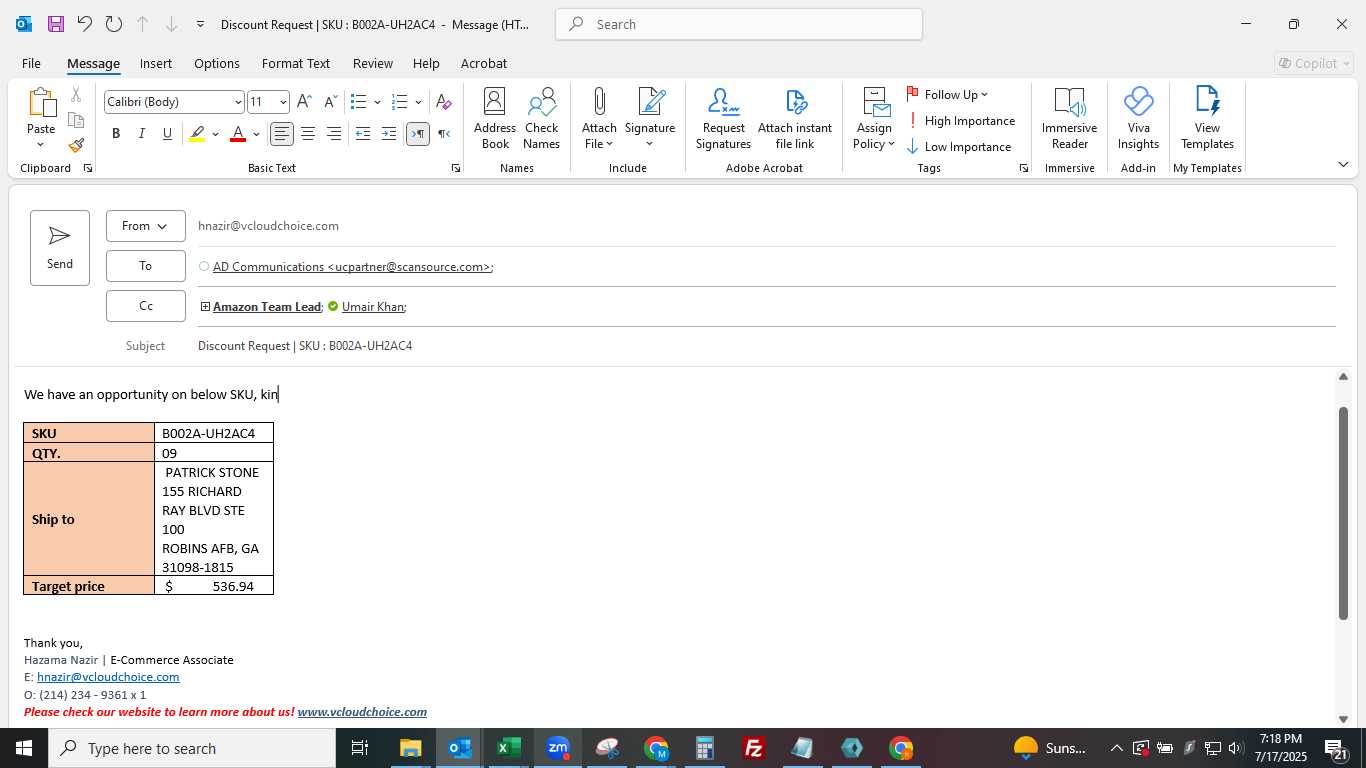Activate the Format Painter brush
This screenshot has height=768, width=1366.
pyautogui.click(x=76, y=145)
